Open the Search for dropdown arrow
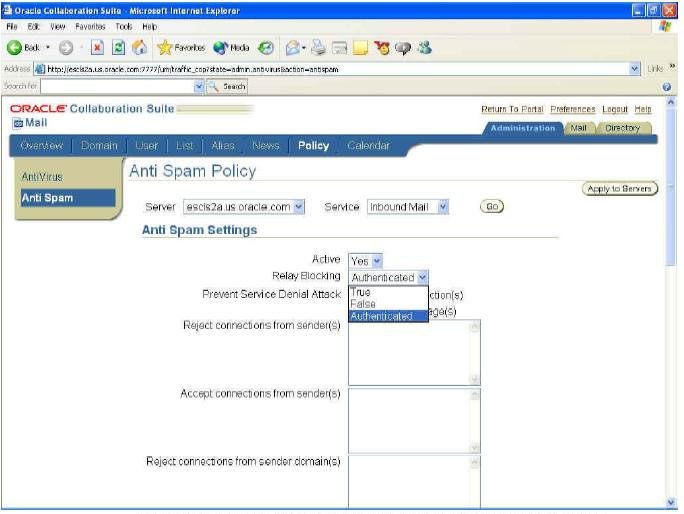684x514 pixels. click(199, 86)
